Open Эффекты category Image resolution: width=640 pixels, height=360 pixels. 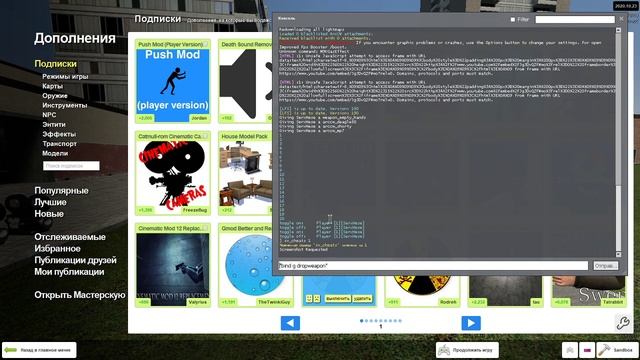tap(59, 134)
